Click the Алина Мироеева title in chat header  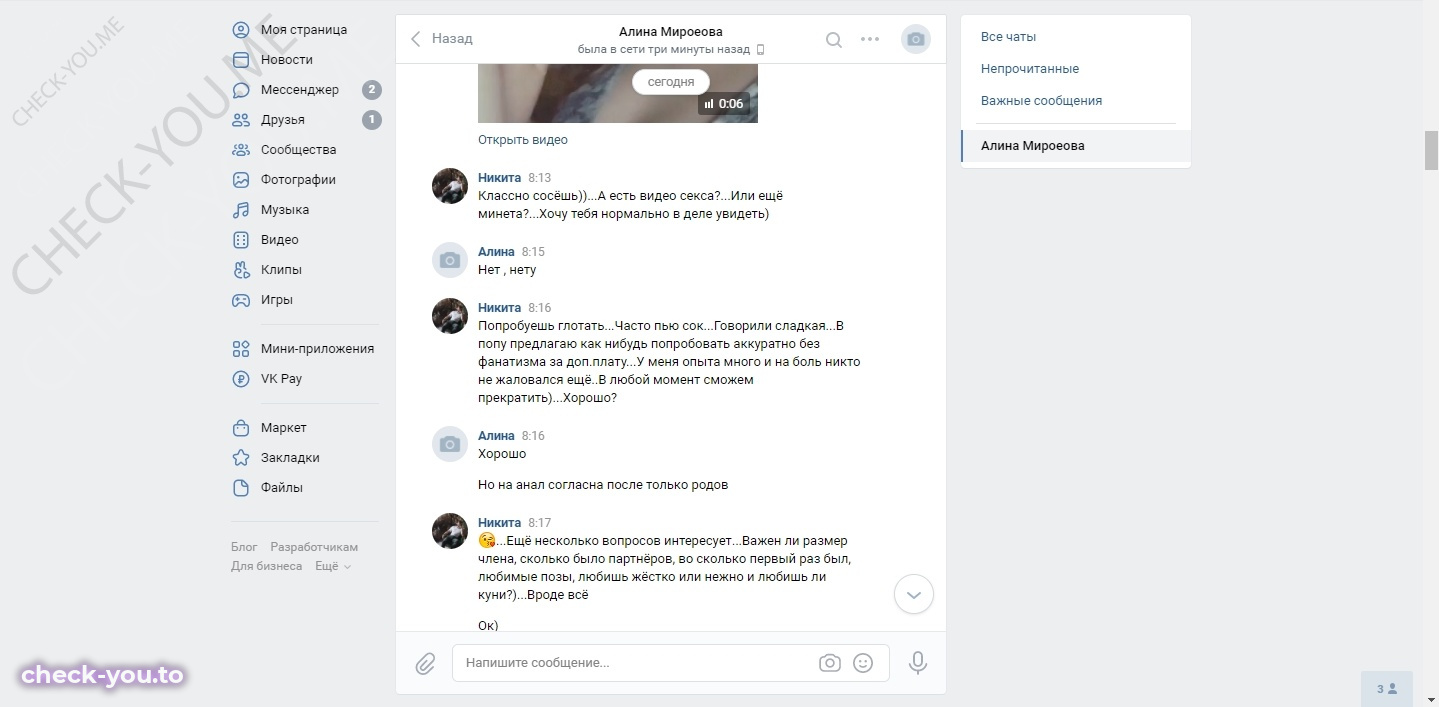[x=670, y=32]
